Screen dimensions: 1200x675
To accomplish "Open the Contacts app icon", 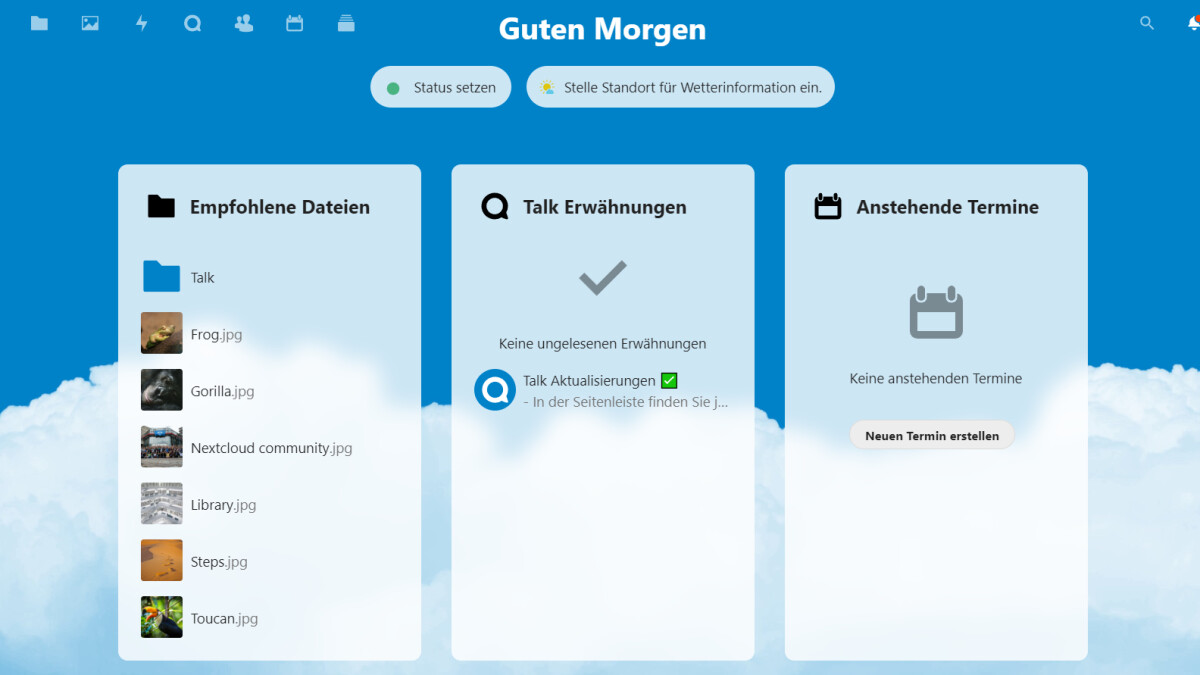I will click(x=244, y=23).
